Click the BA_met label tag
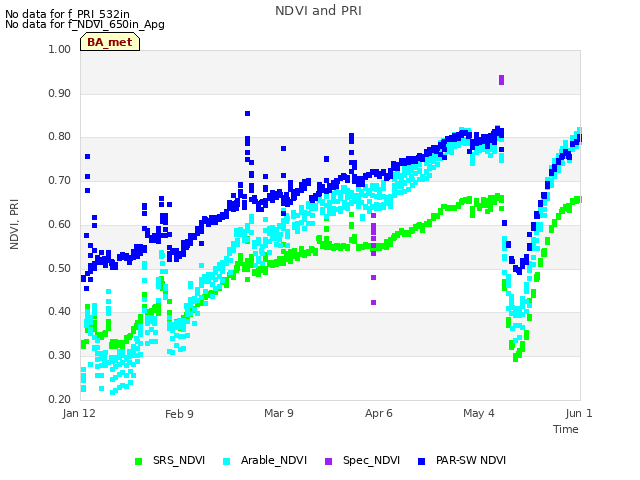Screen dimensions: 640x480 pyautogui.click(x=110, y=42)
